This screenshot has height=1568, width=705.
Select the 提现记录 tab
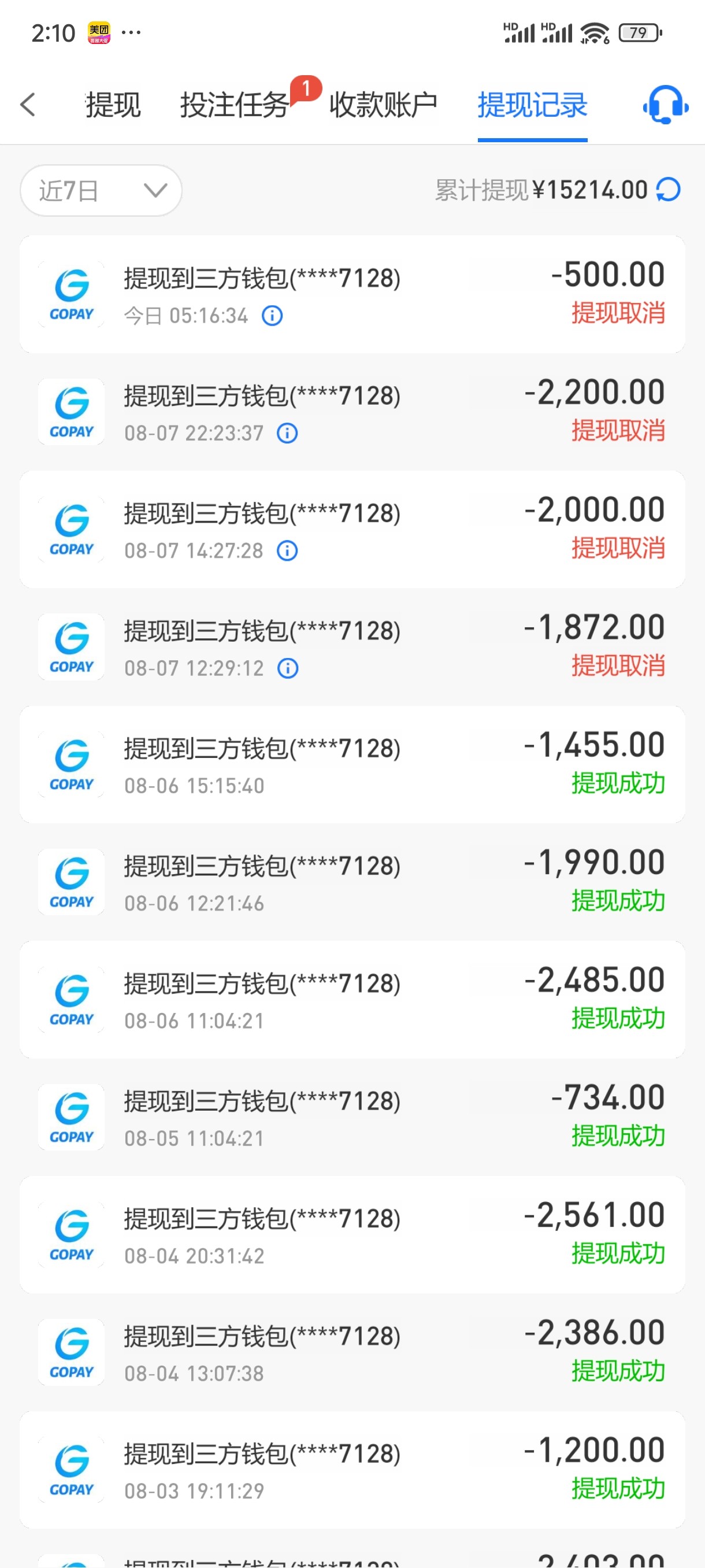(x=532, y=105)
